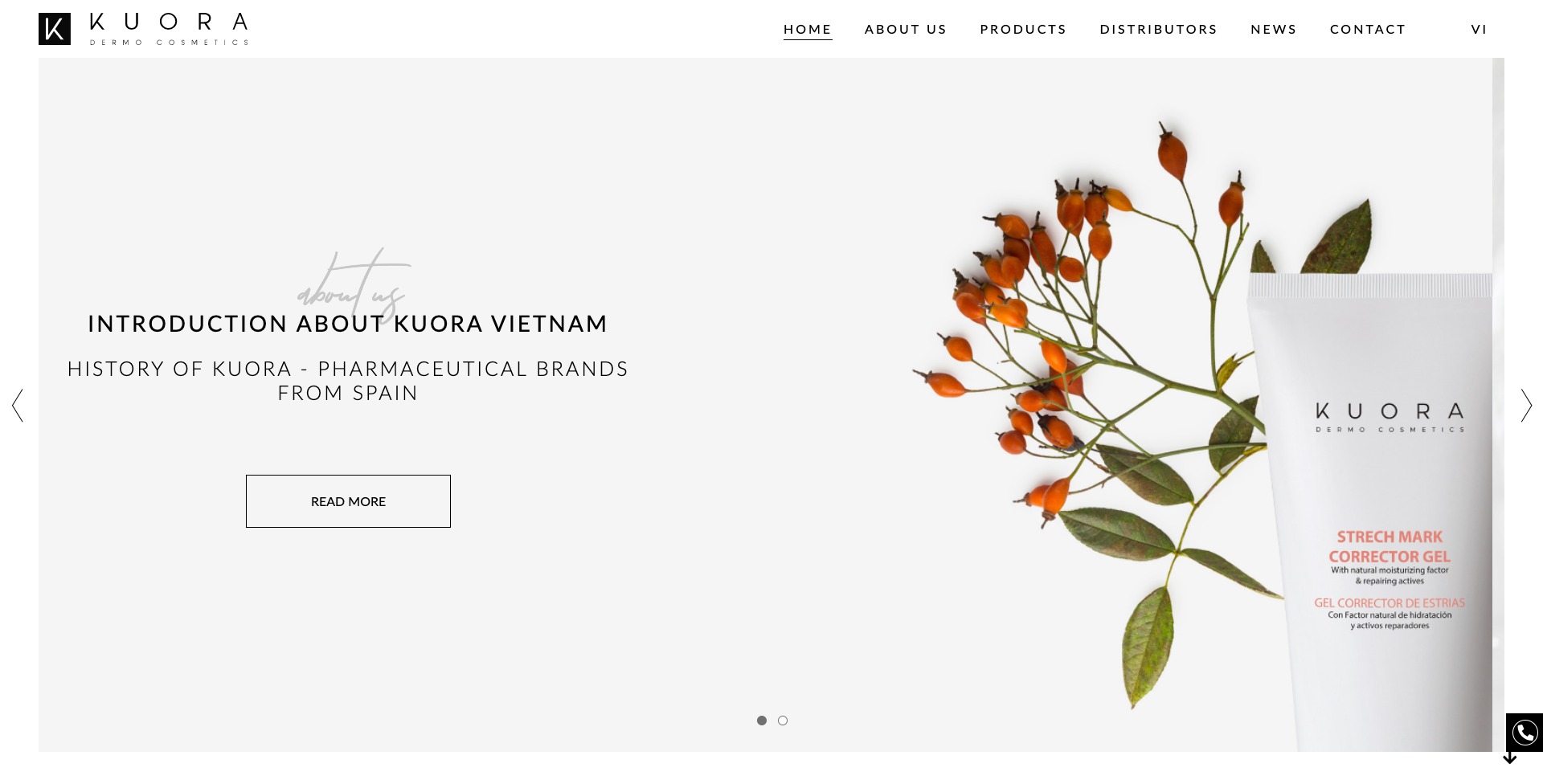Screen dimensions: 1543x784
Task: Click the History of Kuora subtitle text
Action: click(x=348, y=381)
